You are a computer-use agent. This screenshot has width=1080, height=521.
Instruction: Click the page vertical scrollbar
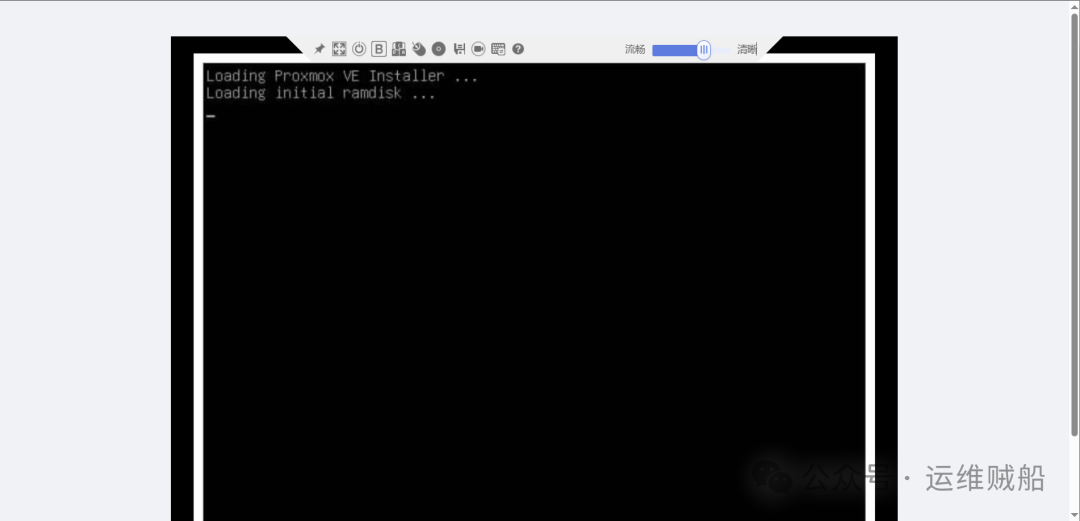(x=1074, y=224)
